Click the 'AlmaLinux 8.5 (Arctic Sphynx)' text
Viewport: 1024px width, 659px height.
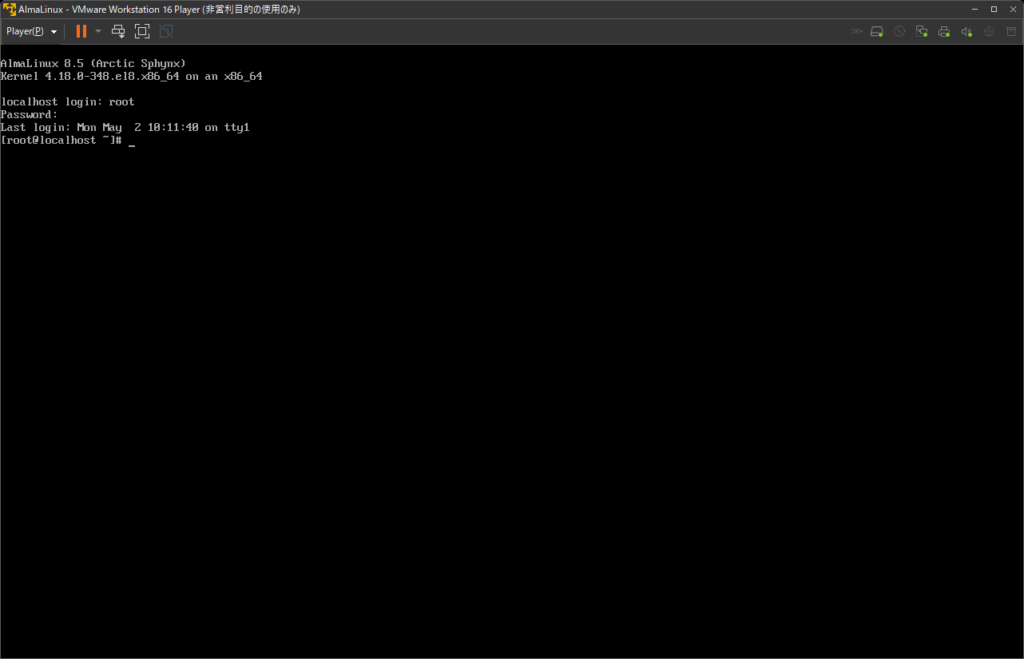(93, 63)
